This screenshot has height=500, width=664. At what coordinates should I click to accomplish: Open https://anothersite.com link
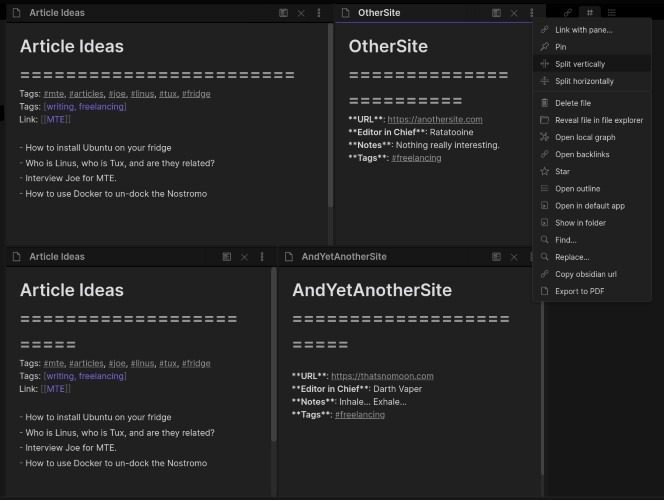(x=435, y=119)
